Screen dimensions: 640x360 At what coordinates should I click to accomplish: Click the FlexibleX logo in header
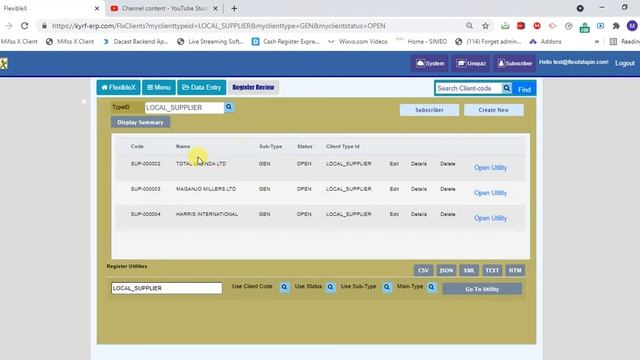[x=4, y=64]
